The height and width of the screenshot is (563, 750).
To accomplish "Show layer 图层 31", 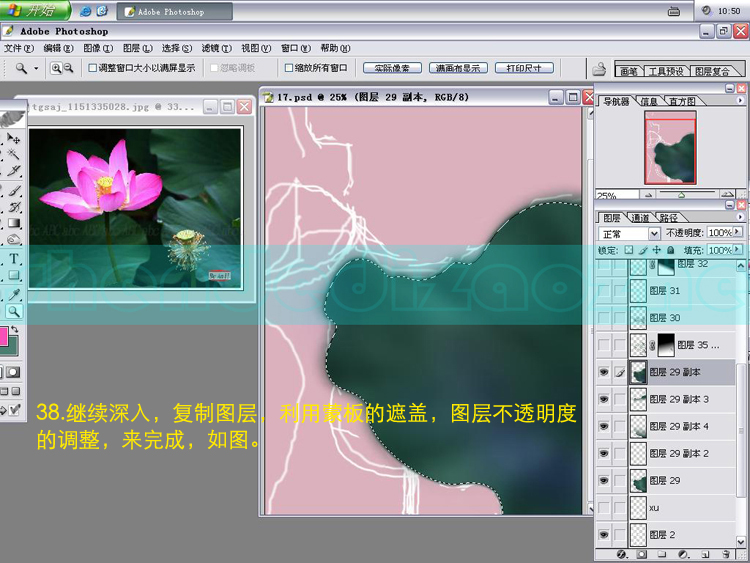I will coord(604,290).
